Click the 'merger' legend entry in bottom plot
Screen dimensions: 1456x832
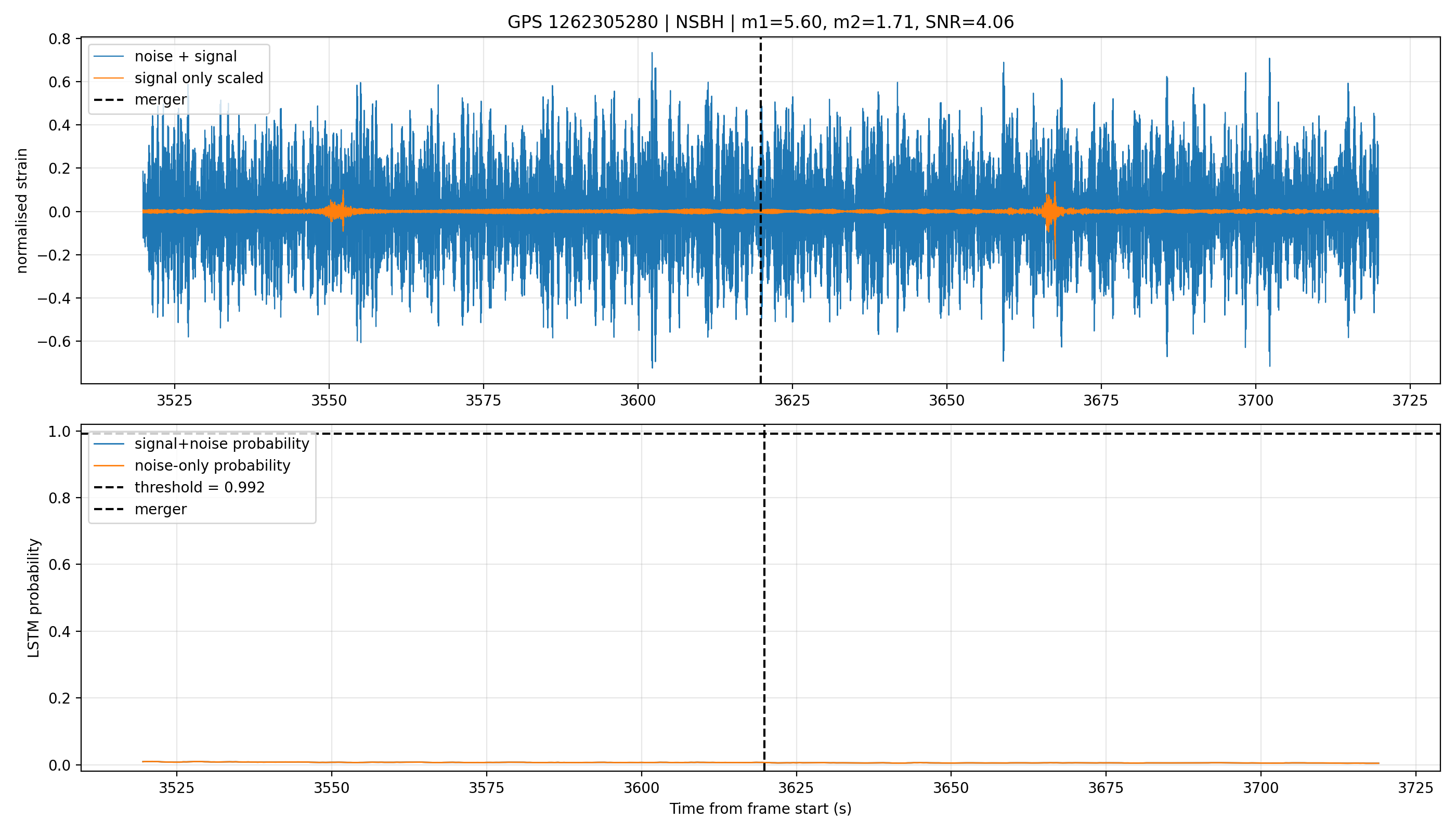[140, 509]
